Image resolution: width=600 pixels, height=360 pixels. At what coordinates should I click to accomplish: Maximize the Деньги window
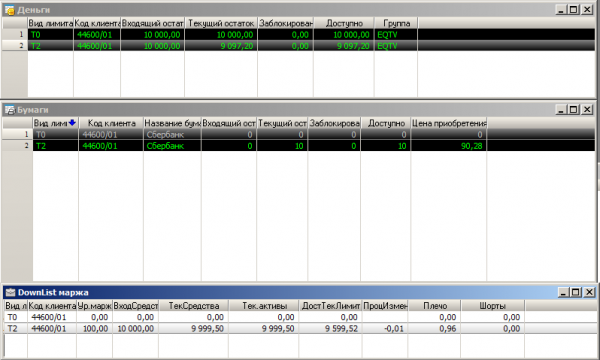coord(574,10)
